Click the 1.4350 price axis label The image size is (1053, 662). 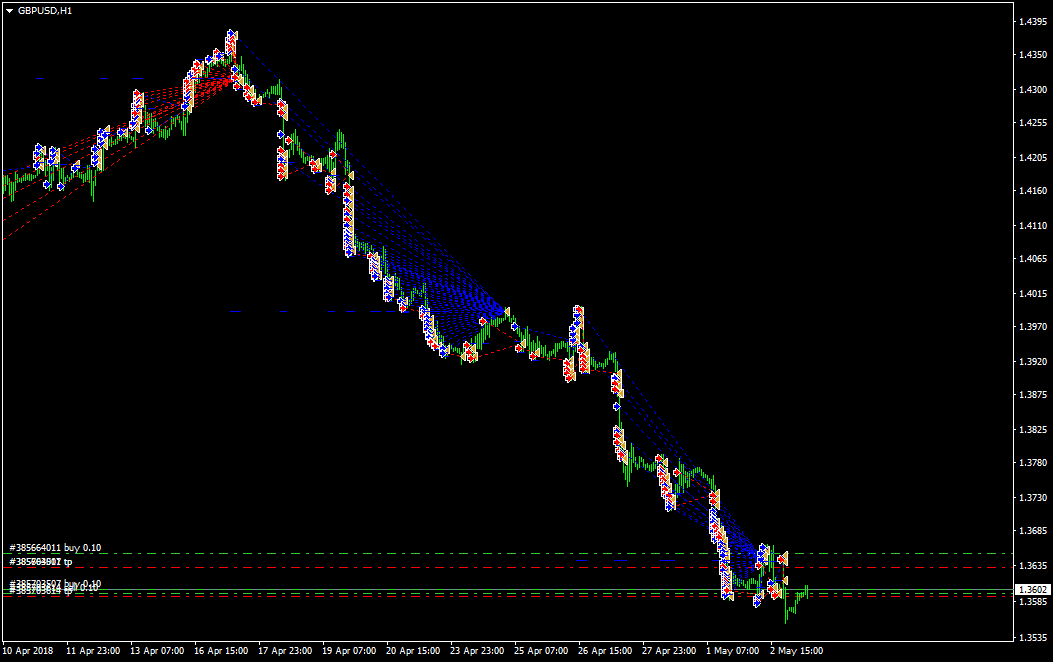[x=1032, y=55]
